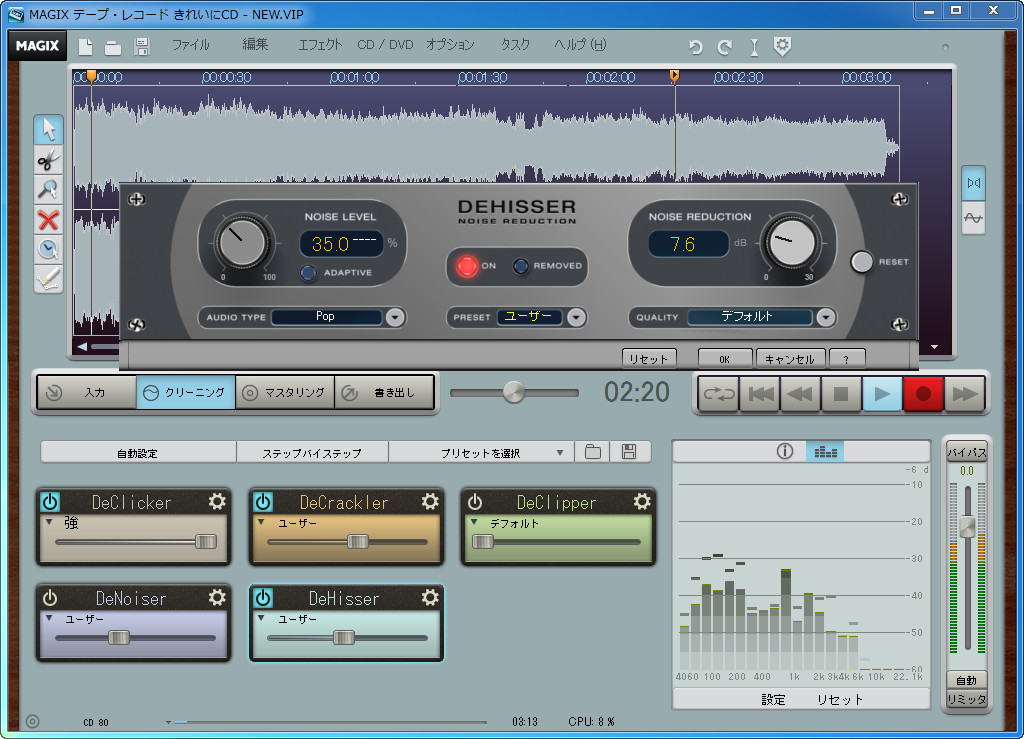
Task: Save preset with floppy icon
Action: click(629, 452)
